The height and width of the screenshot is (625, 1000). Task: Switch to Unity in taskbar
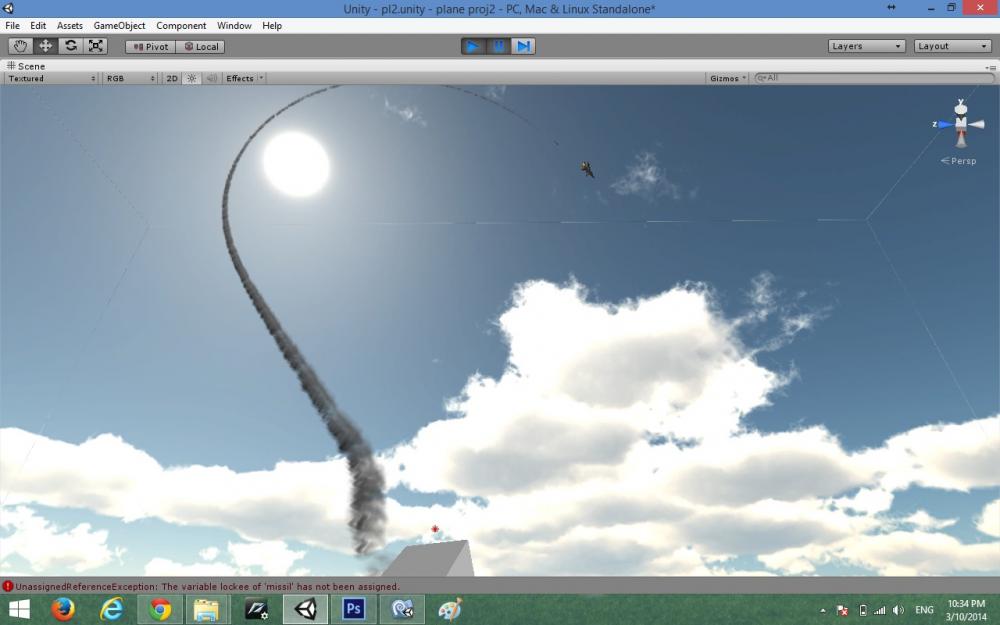click(x=305, y=610)
